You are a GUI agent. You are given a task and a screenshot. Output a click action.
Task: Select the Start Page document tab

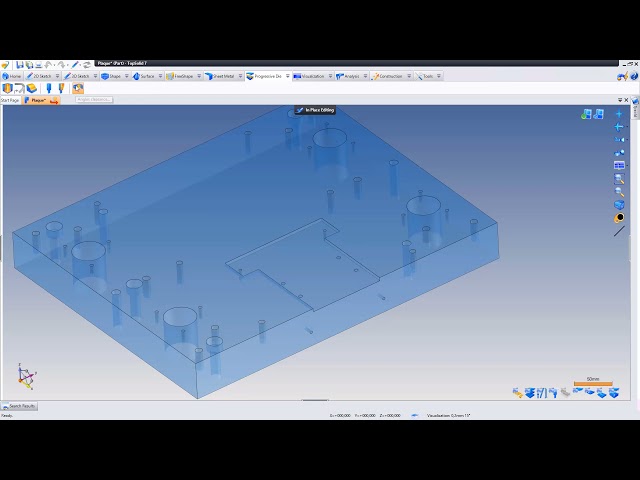[10, 100]
